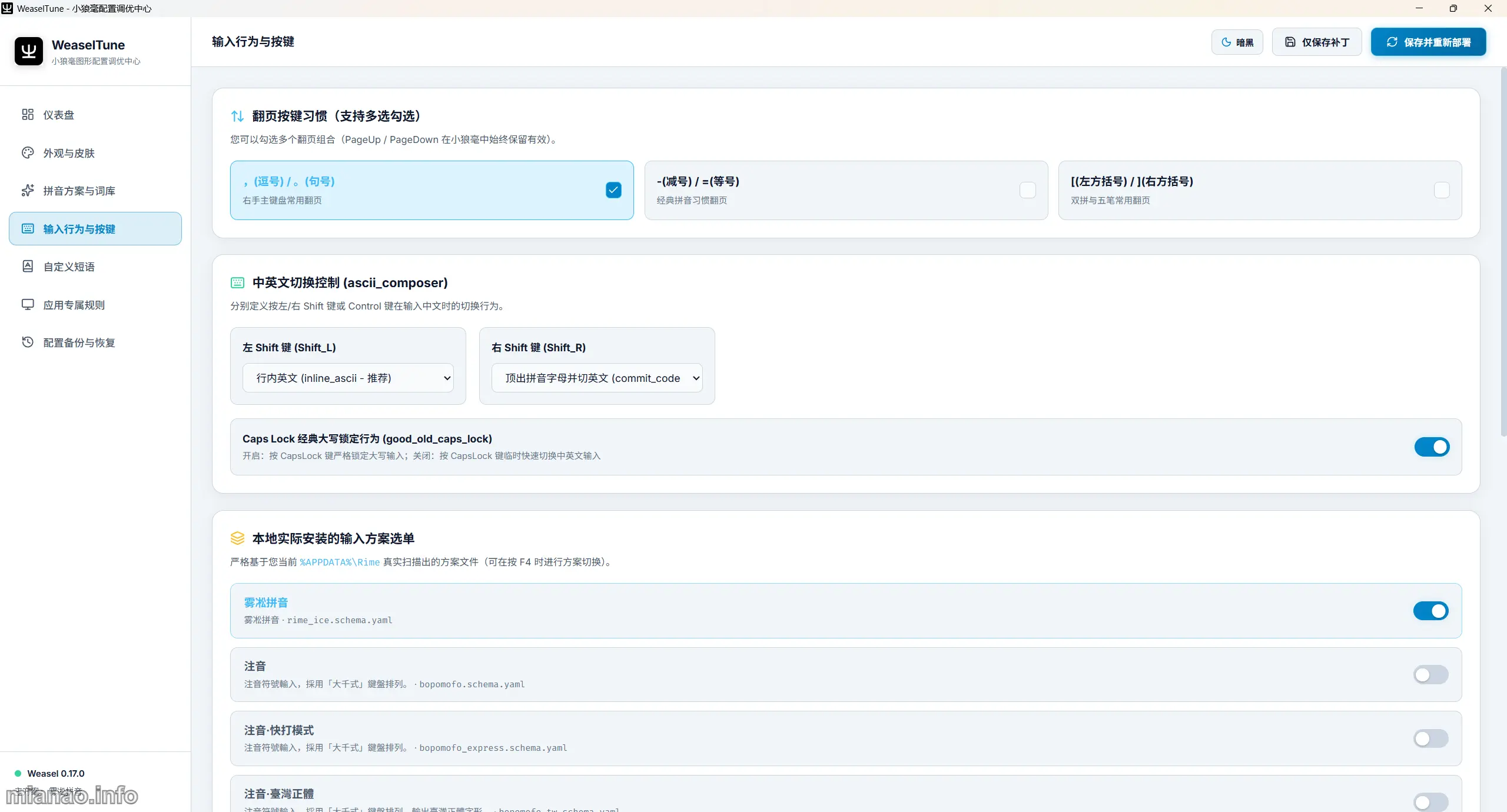The image size is (1507, 812).
Task: Click the rime_ice.schema.yaml file name text
Action: point(340,620)
